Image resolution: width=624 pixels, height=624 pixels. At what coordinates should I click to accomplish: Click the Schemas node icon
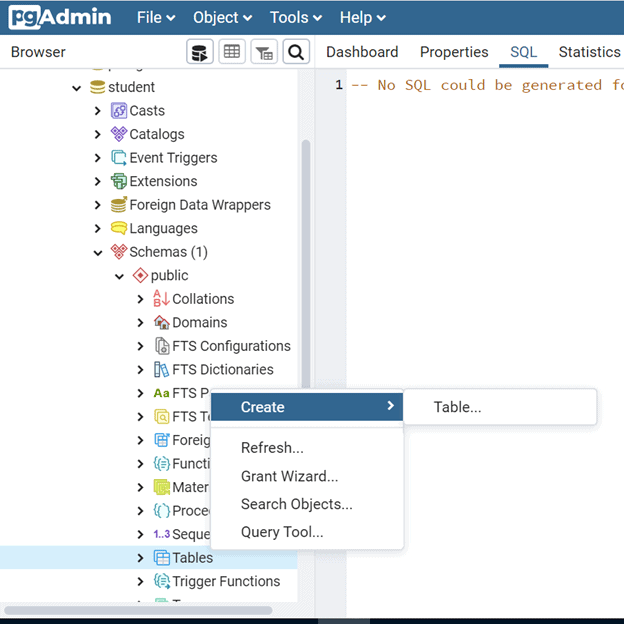click(119, 252)
